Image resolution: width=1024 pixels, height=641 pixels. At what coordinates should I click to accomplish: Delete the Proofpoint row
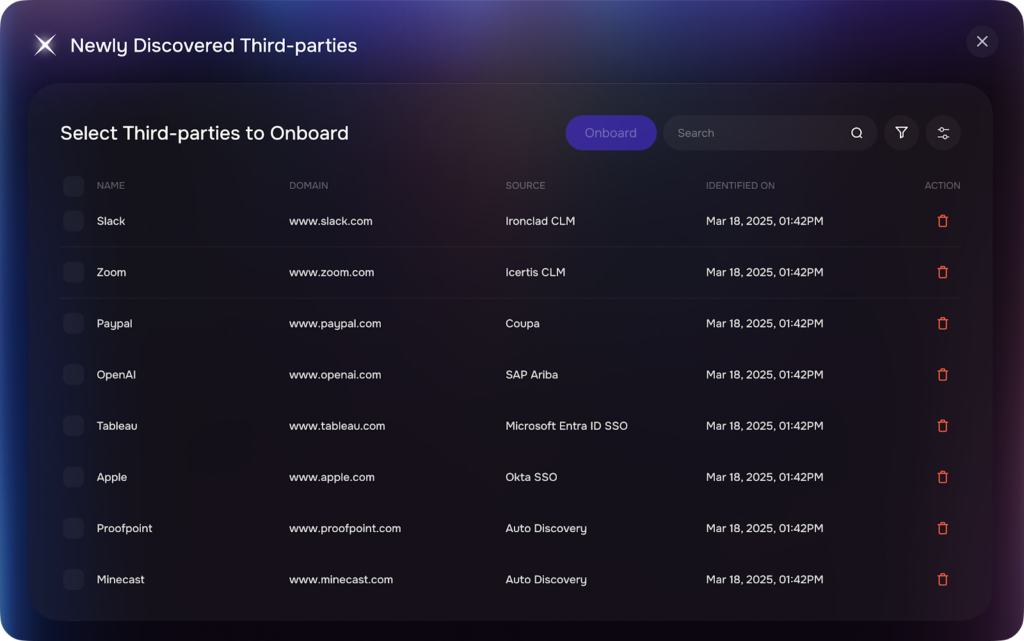(942, 528)
